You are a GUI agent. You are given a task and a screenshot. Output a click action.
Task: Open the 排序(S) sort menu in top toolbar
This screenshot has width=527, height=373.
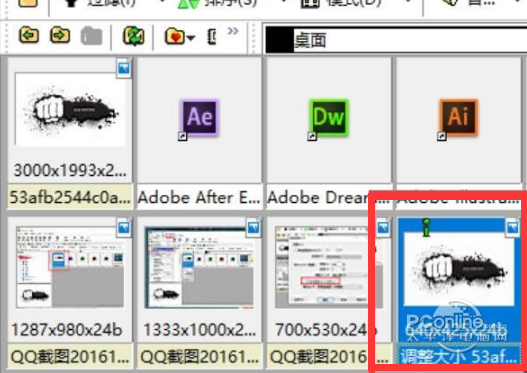tap(218, 4)
